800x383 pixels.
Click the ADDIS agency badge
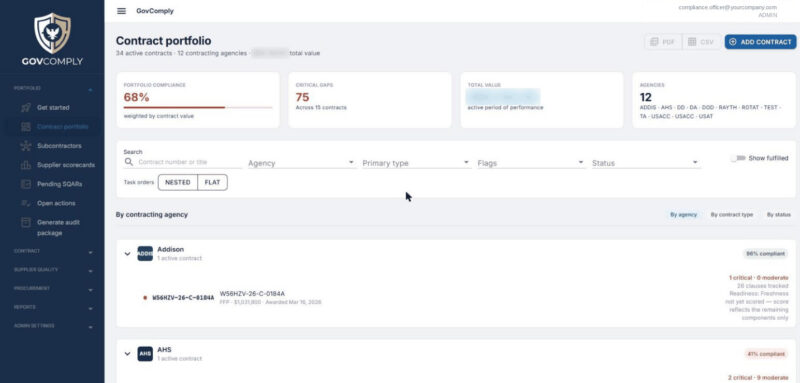pos(145,253)
